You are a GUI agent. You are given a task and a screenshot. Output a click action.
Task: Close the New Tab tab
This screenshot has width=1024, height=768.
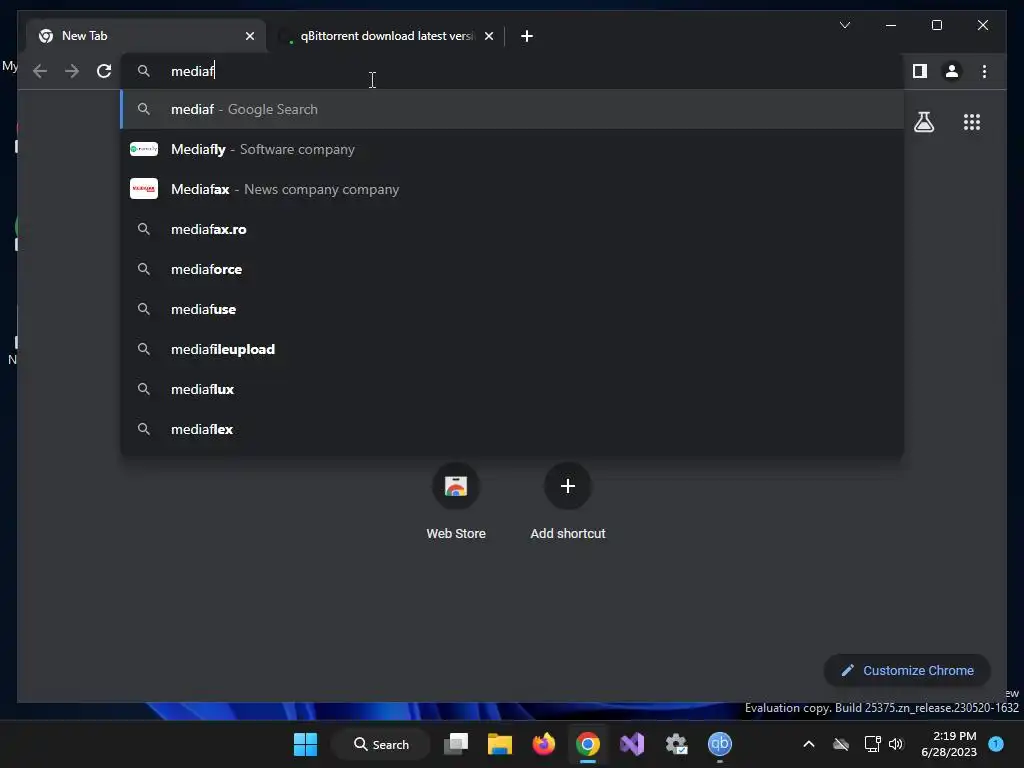[x=249, y=36]
